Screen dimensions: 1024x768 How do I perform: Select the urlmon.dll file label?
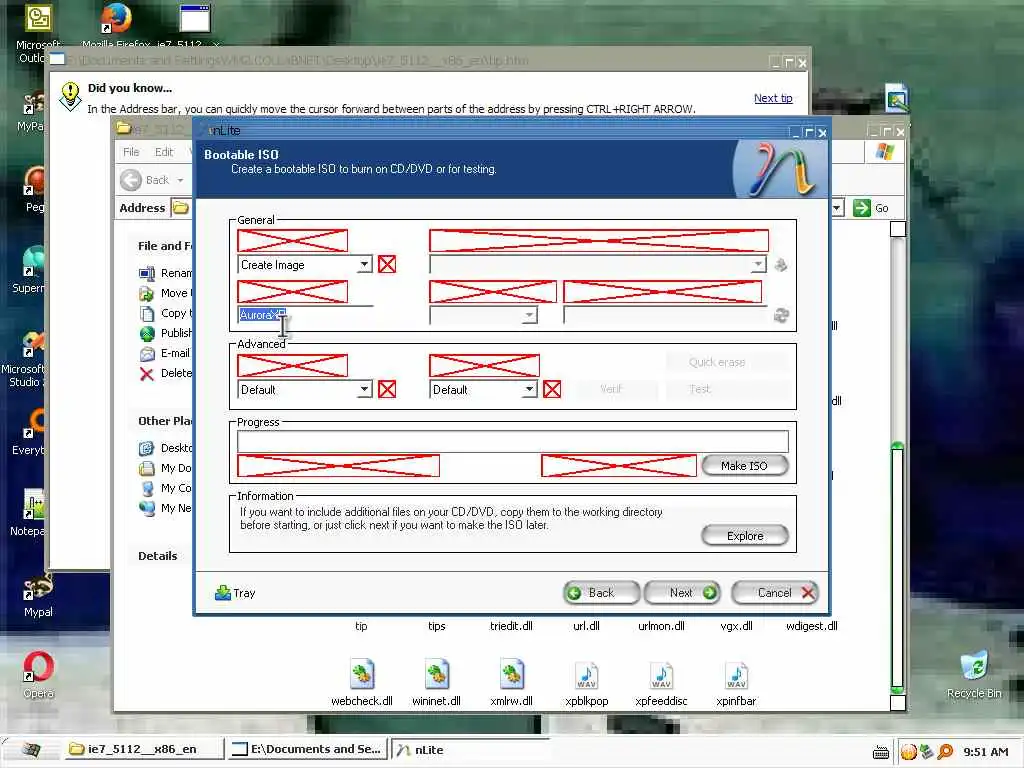pyautogui.click(x=662, y=626)
